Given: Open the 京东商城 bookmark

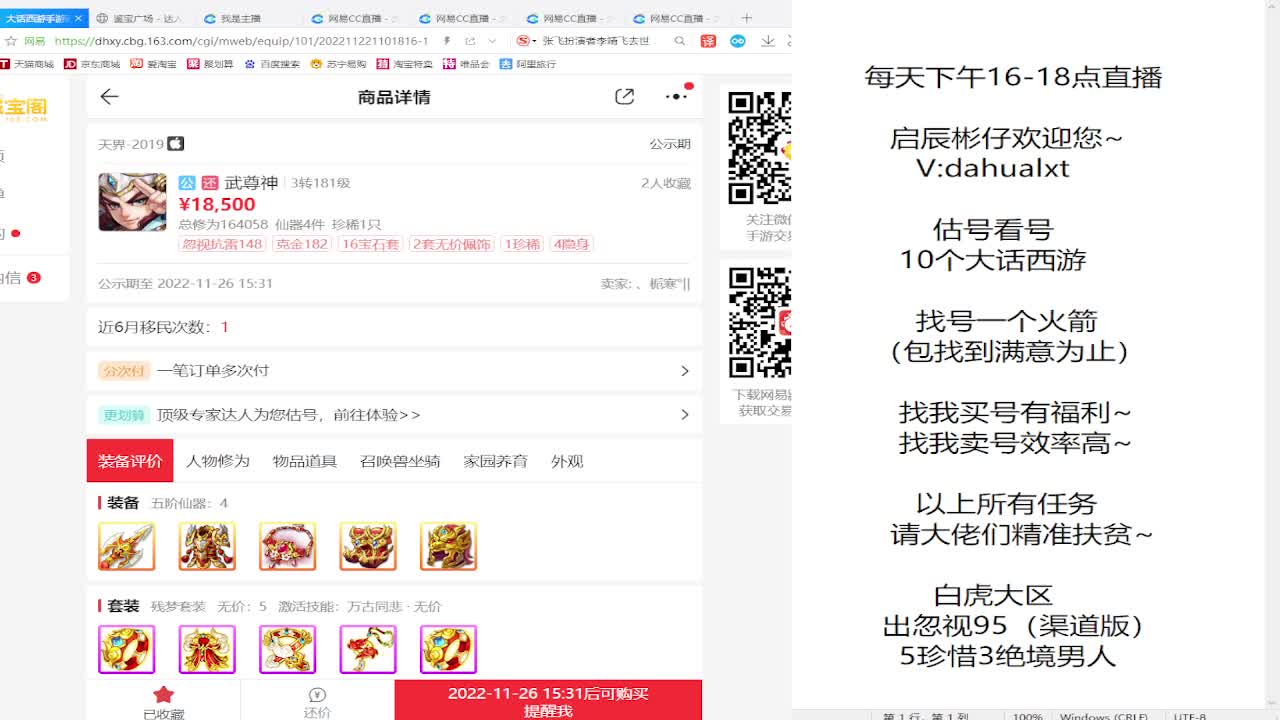Looking at the screenshot, I should pos(91,64).
